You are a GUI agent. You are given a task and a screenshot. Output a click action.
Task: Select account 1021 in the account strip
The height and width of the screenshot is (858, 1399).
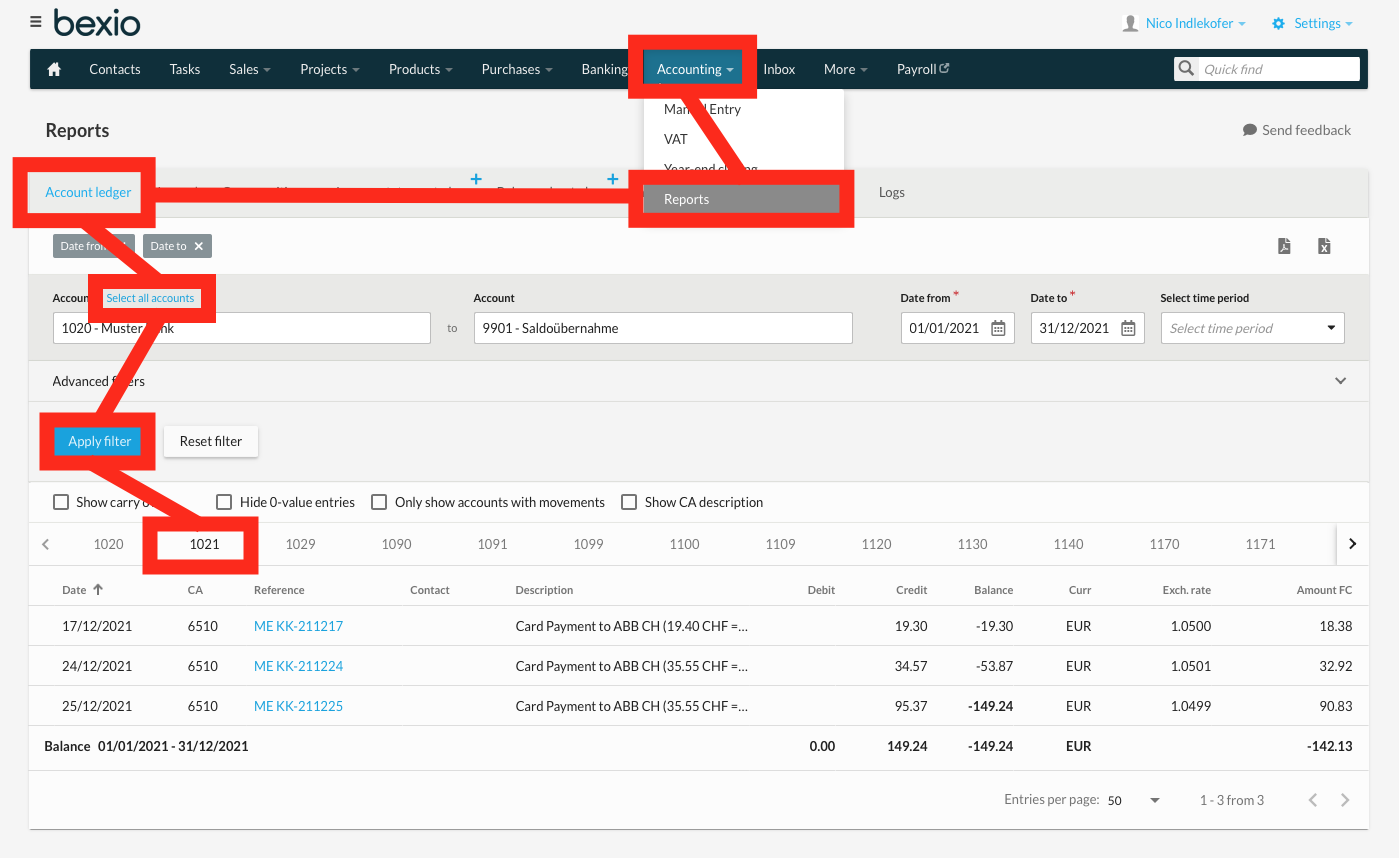click(x=204, y=543)
